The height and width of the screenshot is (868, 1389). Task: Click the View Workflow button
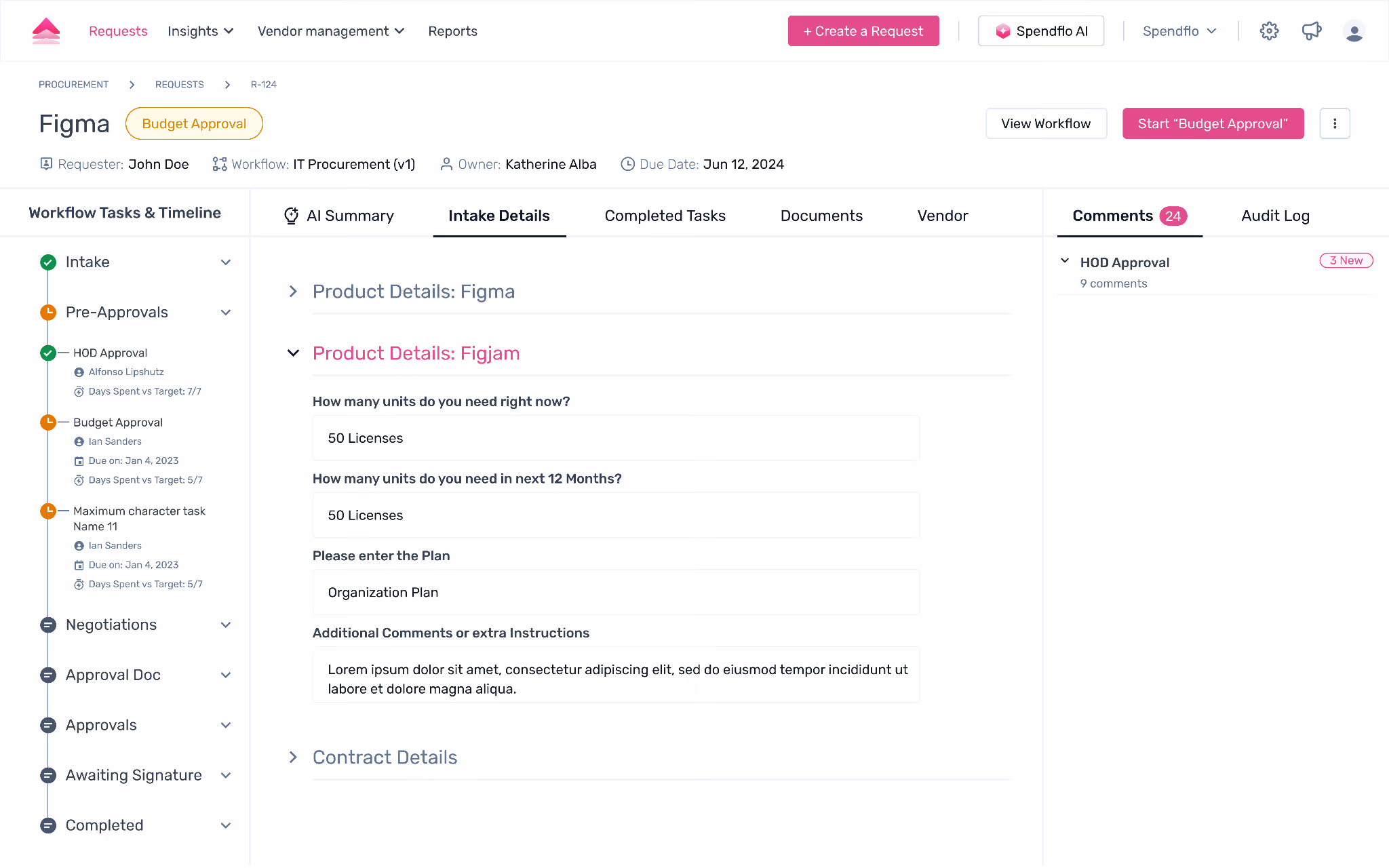pos(1046,123)
